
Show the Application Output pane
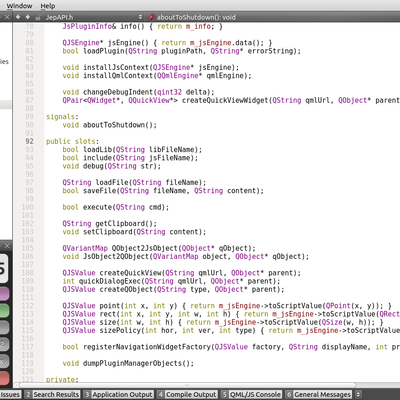point(118,395)
